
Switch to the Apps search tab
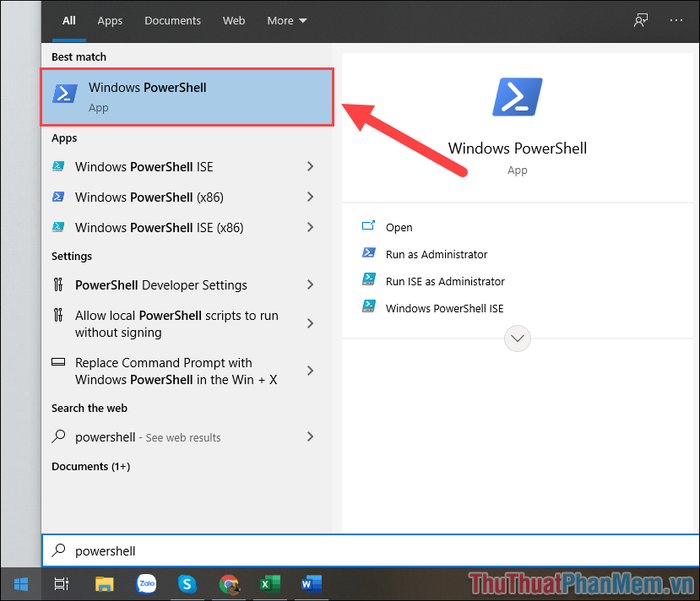[x=110, y=21]
